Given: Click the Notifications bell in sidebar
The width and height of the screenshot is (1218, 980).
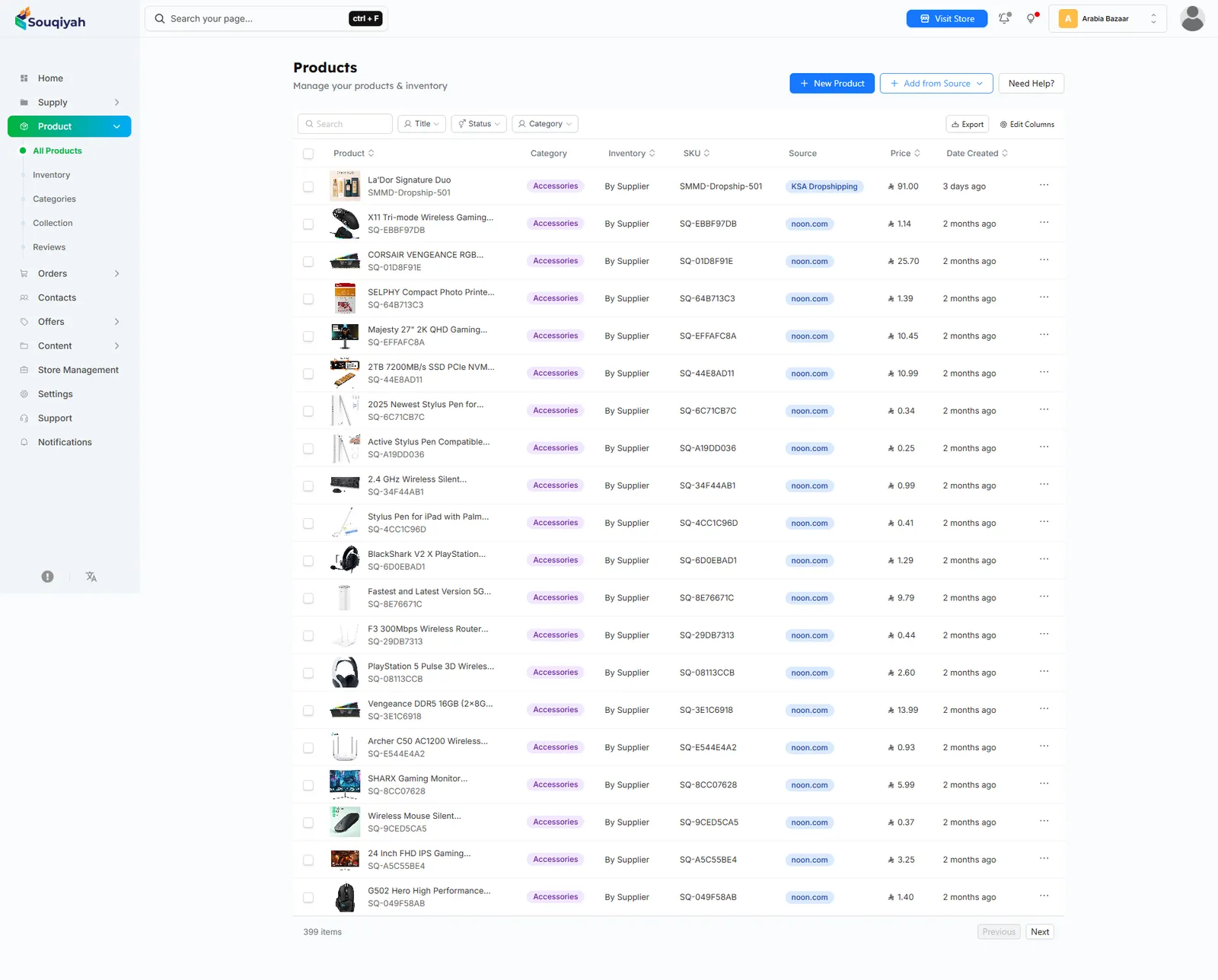Looking at the screenshot, I should (x=24, y=442).
